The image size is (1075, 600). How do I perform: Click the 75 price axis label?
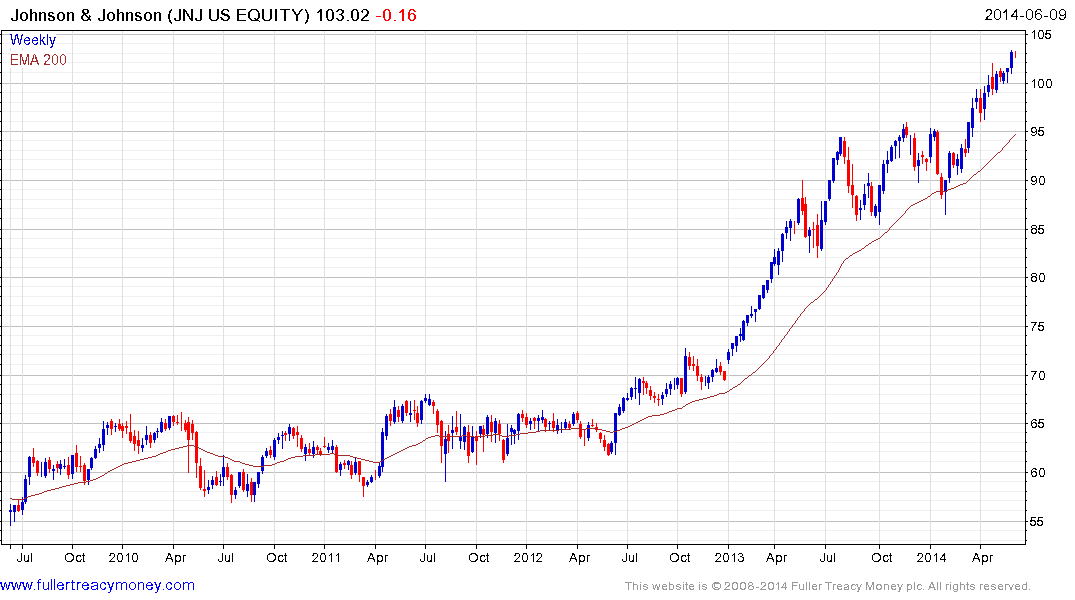[1038, 326]
